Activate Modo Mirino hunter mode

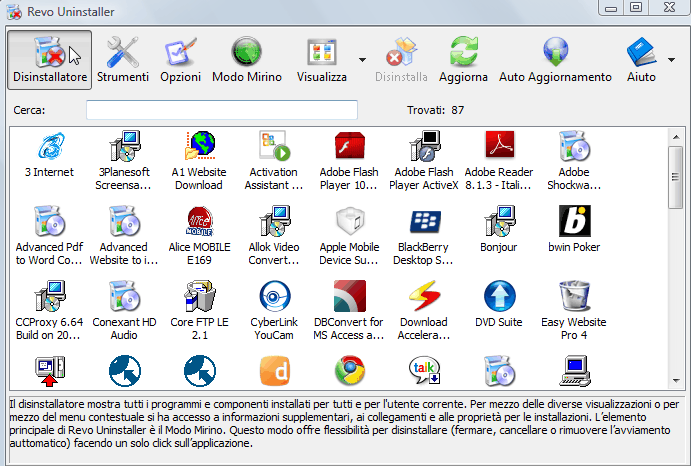coord(247,60)
